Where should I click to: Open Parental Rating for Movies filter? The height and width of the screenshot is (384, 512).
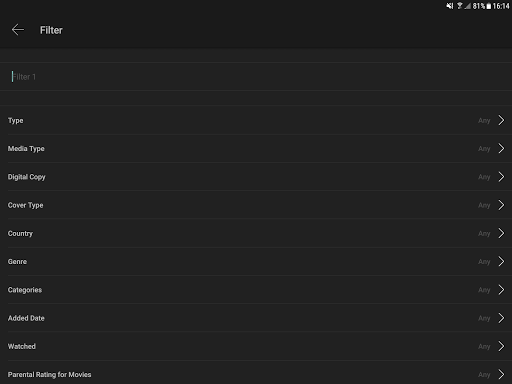(x=256, y=375)
